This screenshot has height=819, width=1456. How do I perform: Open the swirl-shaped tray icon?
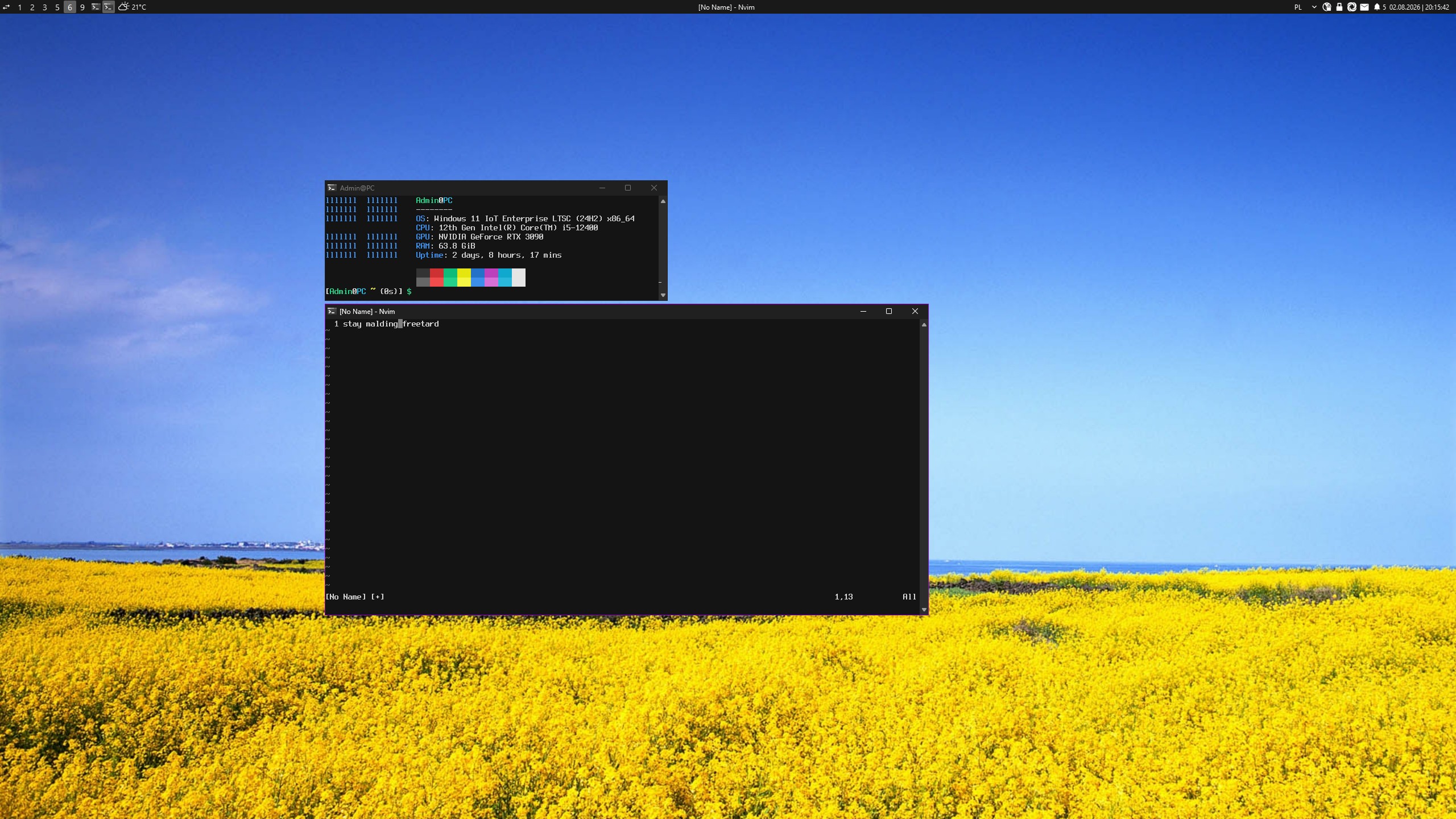[1352, 7]
